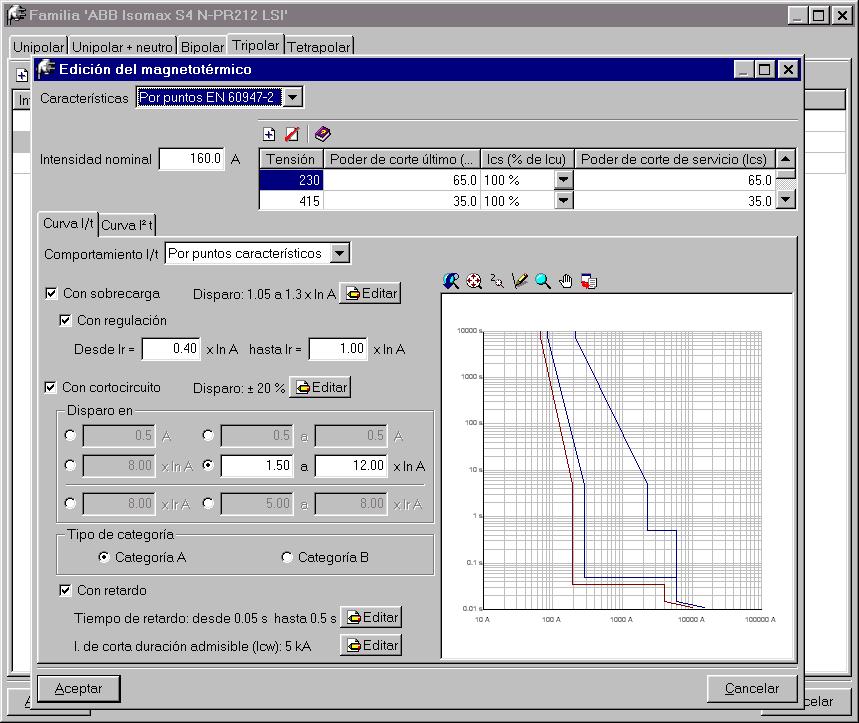
Task: Select the single-value 'x In A' trip radio button
Action: point(70,466)
